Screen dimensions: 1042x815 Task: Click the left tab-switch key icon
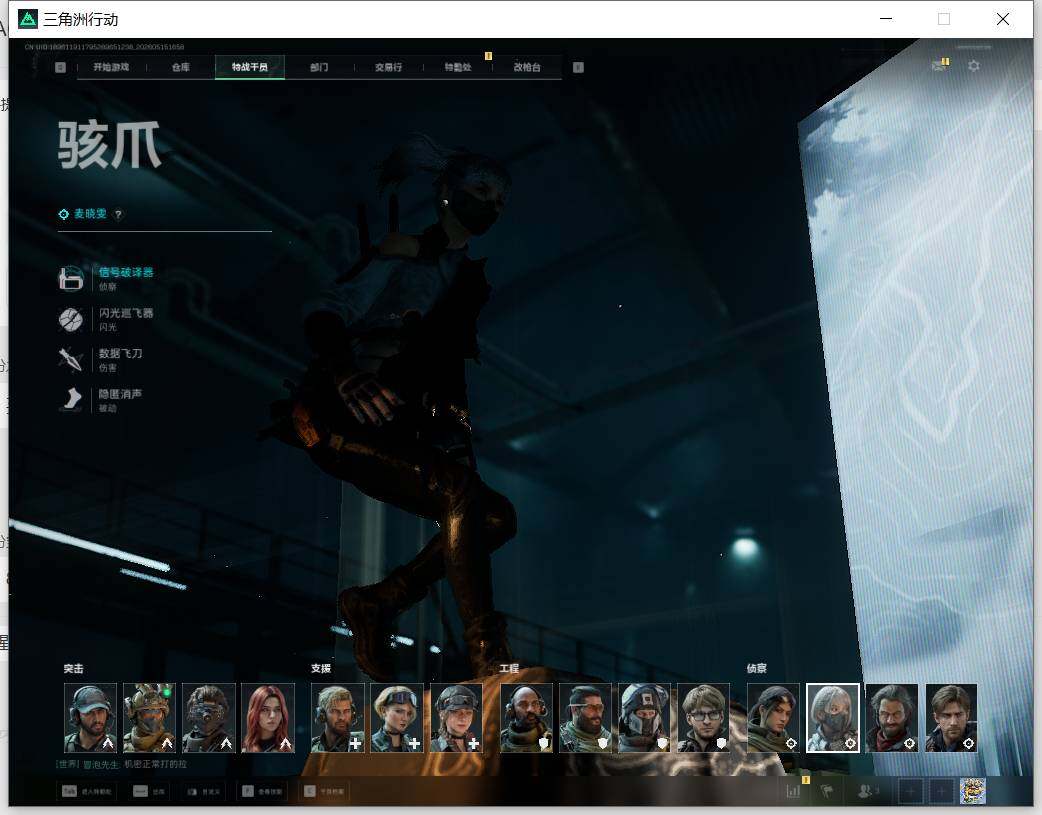click(x=60, y=67)
